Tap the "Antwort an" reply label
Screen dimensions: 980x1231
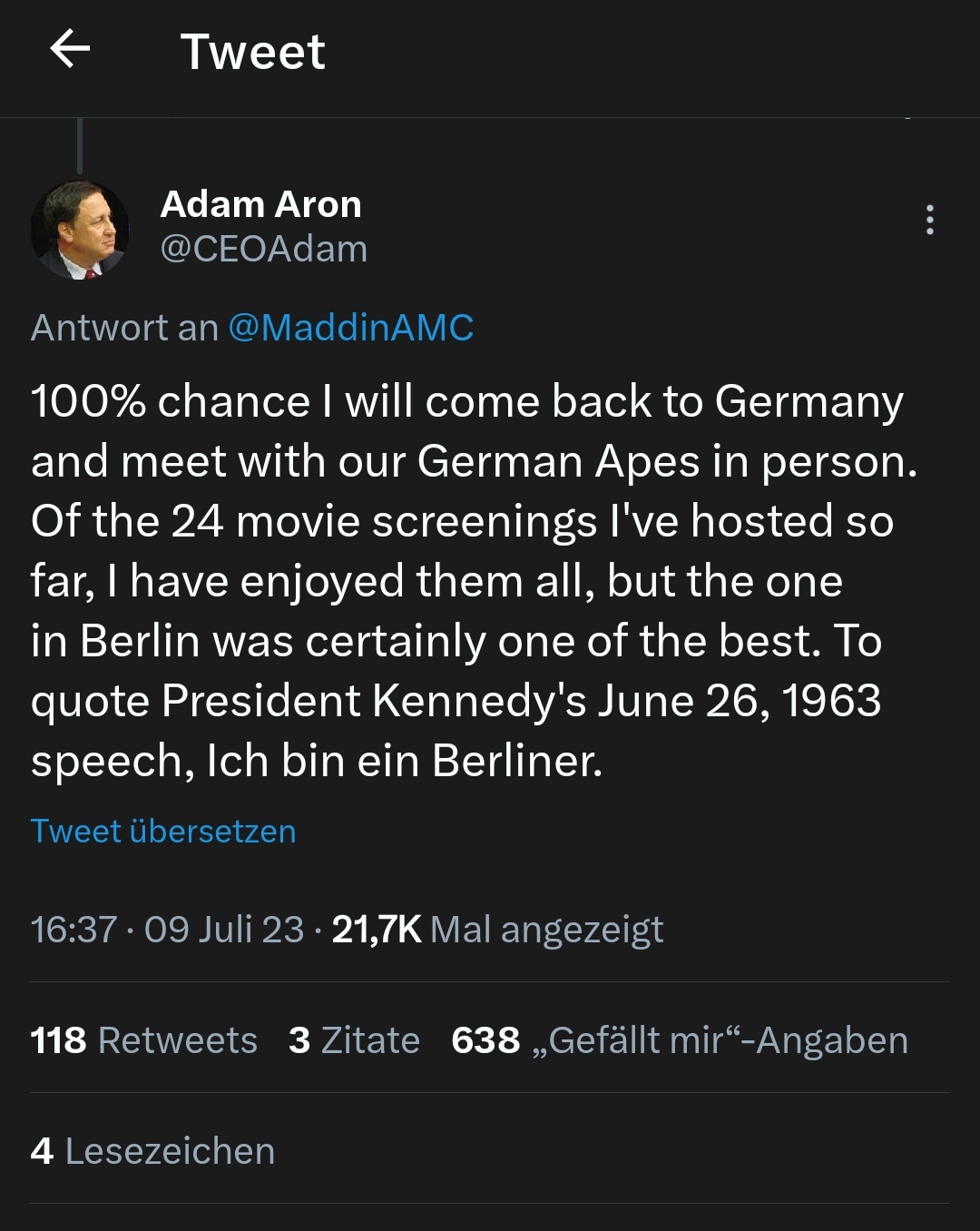124,328
